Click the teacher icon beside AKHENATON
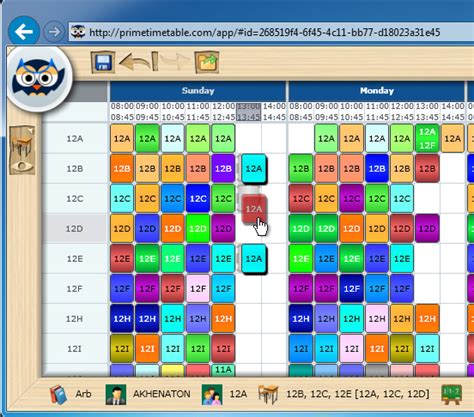The image size is (474, 417). 116,394
